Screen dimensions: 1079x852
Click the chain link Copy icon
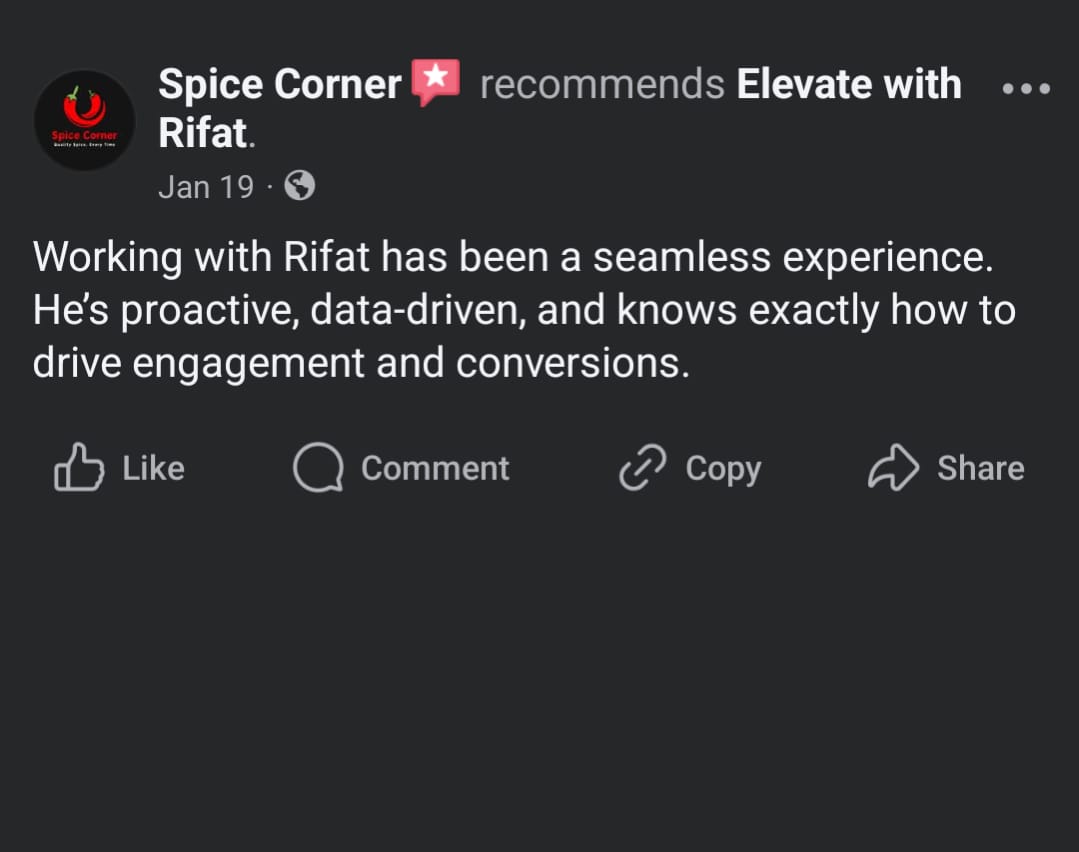[x=643, y=467]
